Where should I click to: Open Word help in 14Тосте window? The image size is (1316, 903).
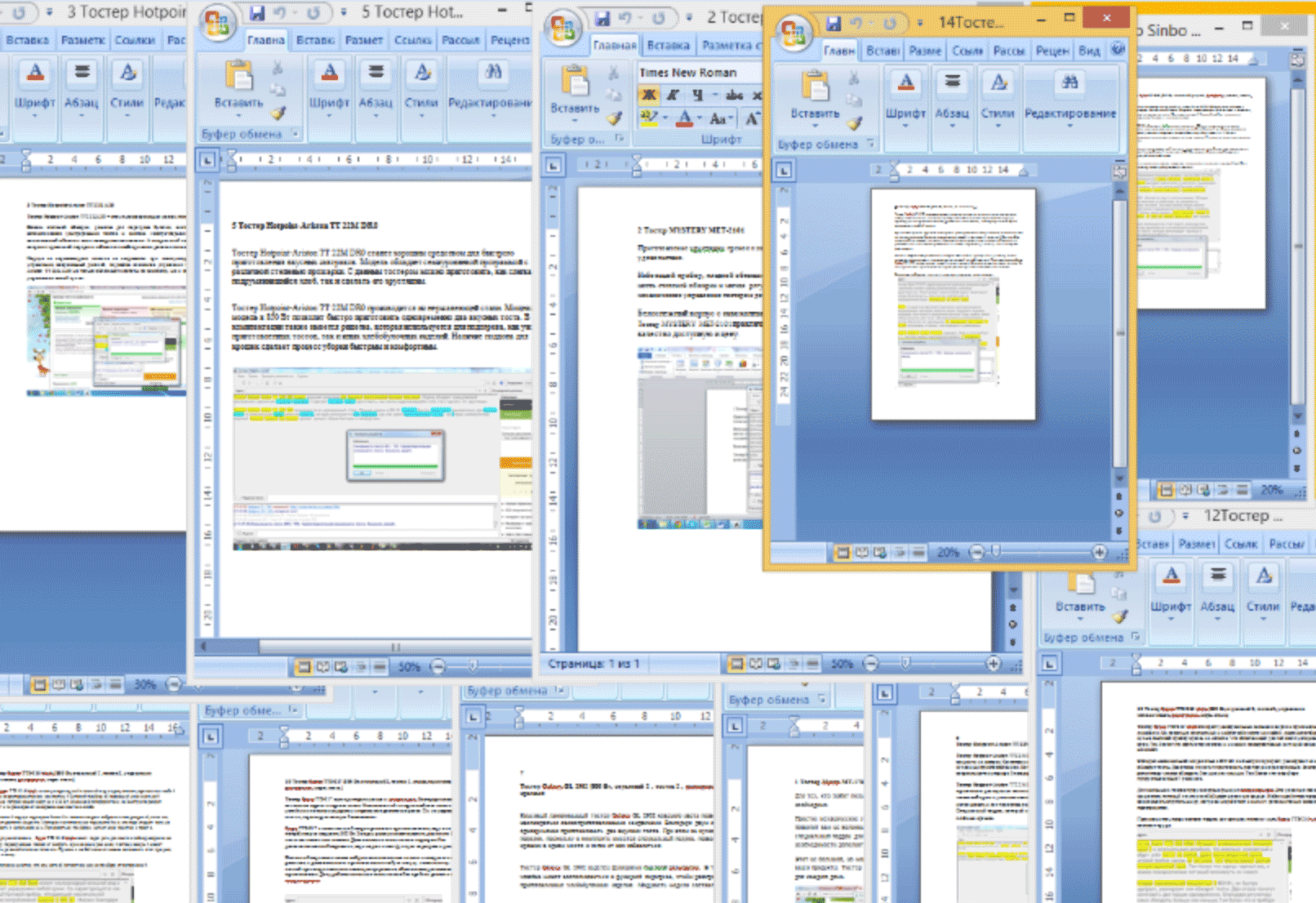coord(1117,50)
